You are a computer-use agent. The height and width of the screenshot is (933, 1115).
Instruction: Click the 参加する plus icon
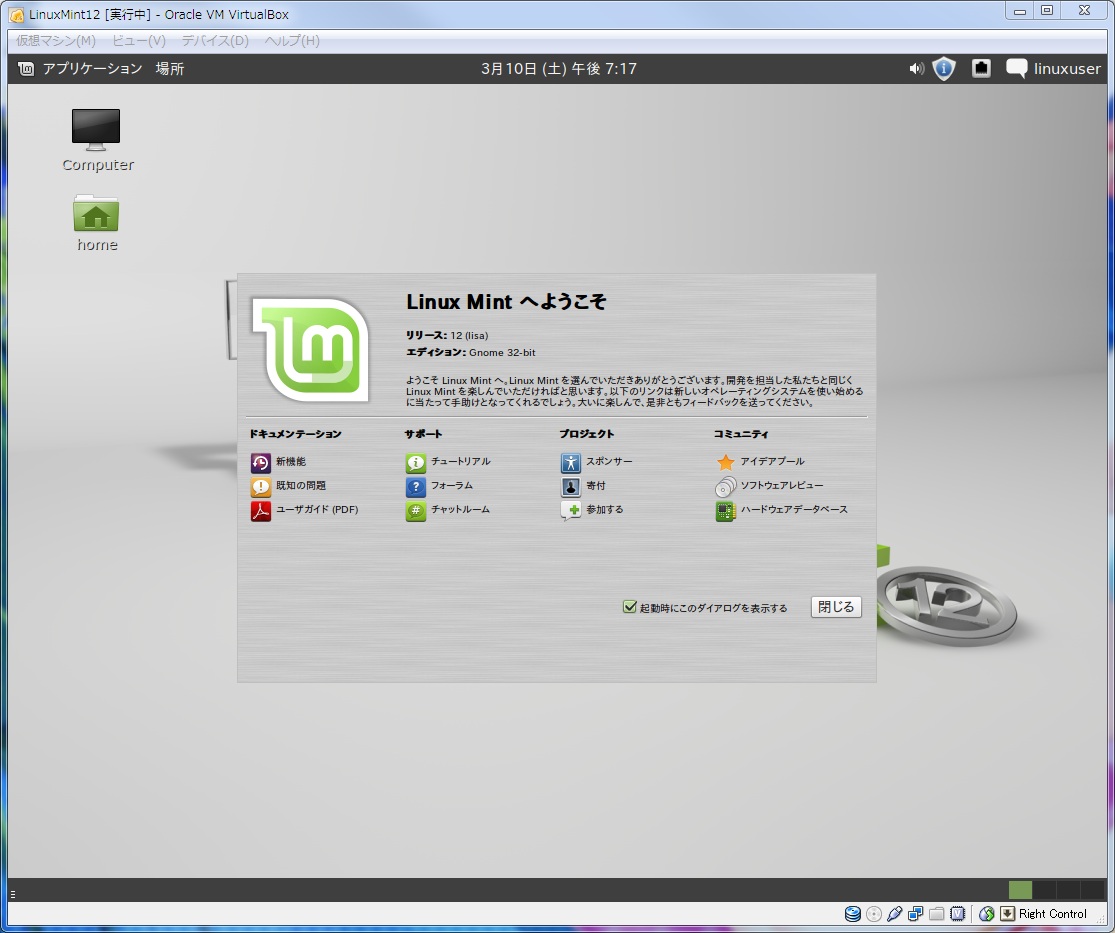click(571, 511)
